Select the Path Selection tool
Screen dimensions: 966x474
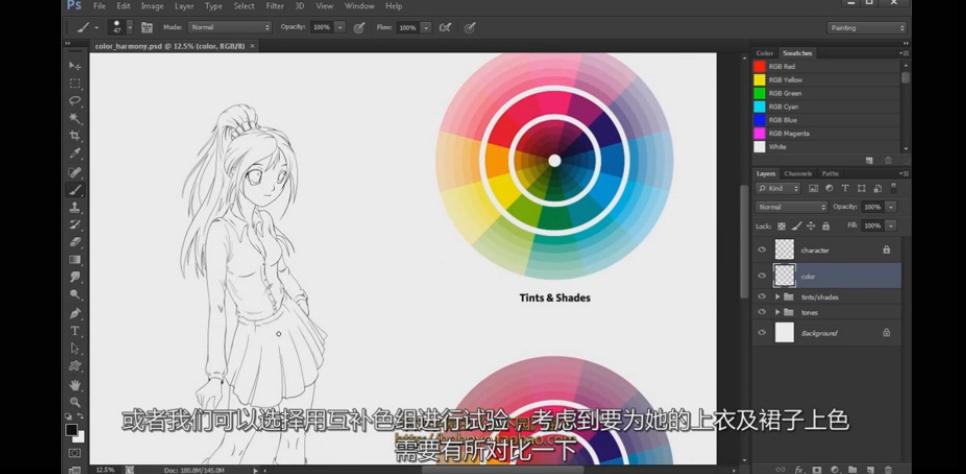pyautogui.click(x=75, y=348)
